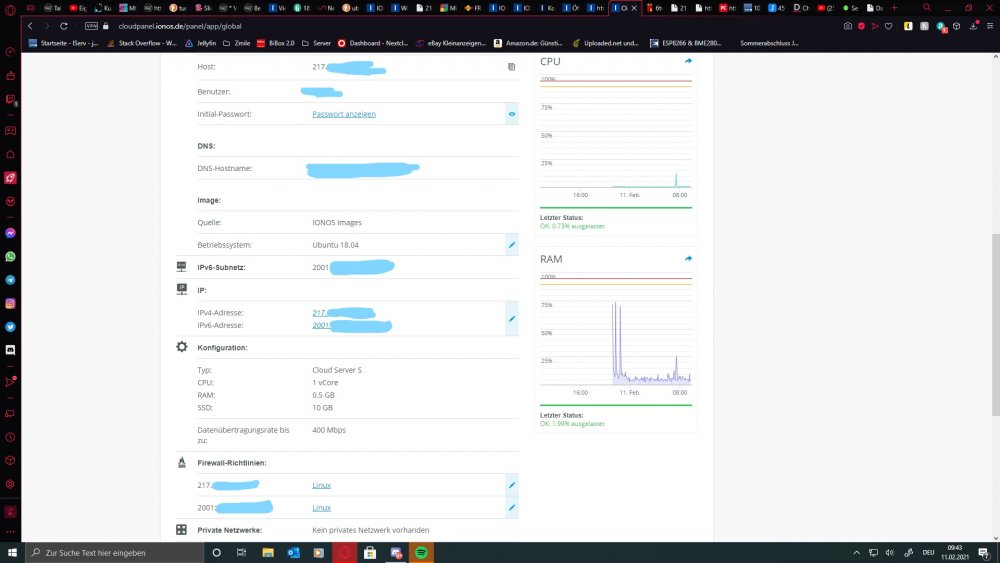The image size is (1000, 563).
Task: Open the Linux firewall policy link in the 217 row
Action: [321, 485]
